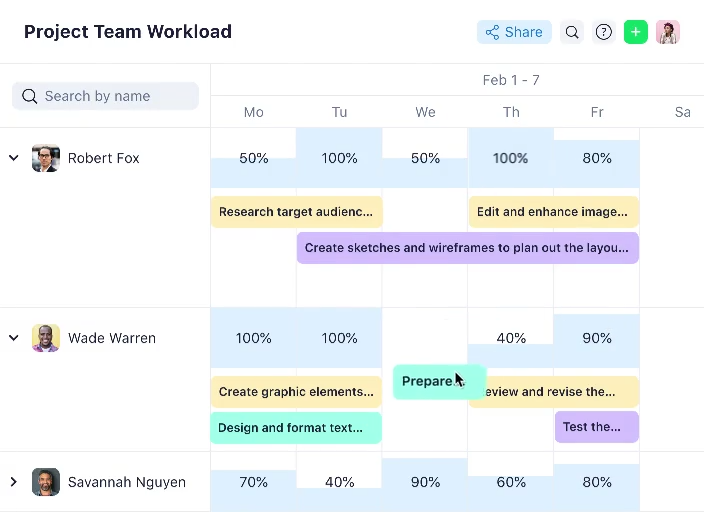Click the green plus add button

(636, 32)
